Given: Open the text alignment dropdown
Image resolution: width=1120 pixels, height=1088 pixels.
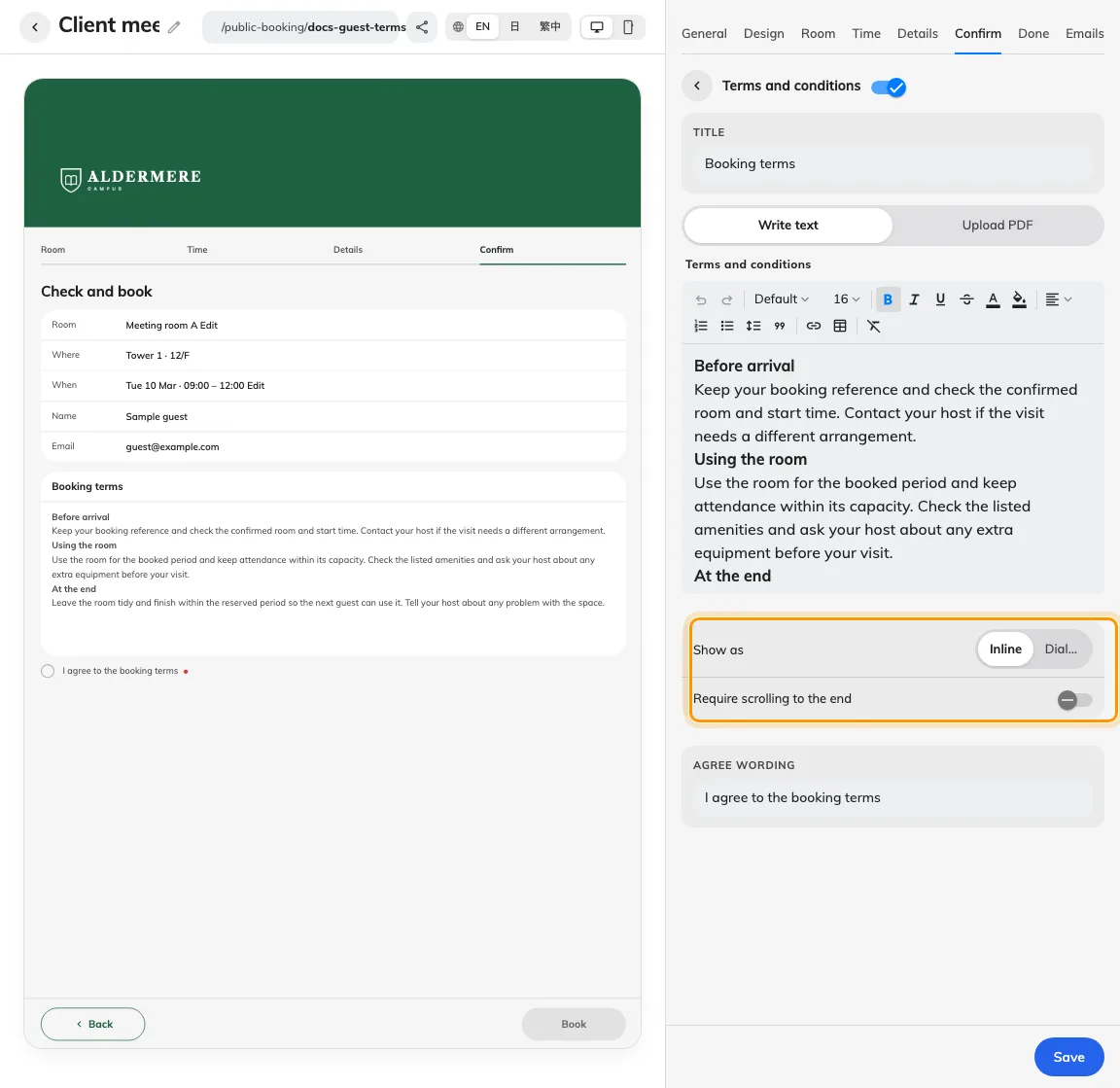Looking at the screenshot, I should pos(1059,299).
